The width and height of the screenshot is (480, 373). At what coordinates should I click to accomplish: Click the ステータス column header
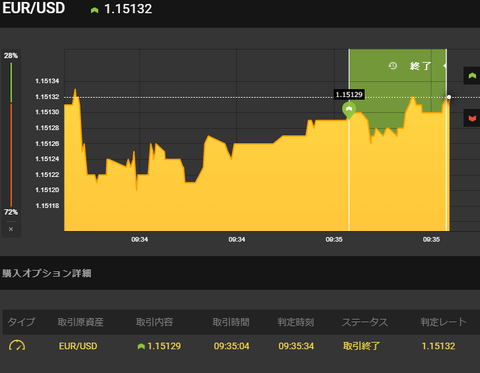coord(365,322)
